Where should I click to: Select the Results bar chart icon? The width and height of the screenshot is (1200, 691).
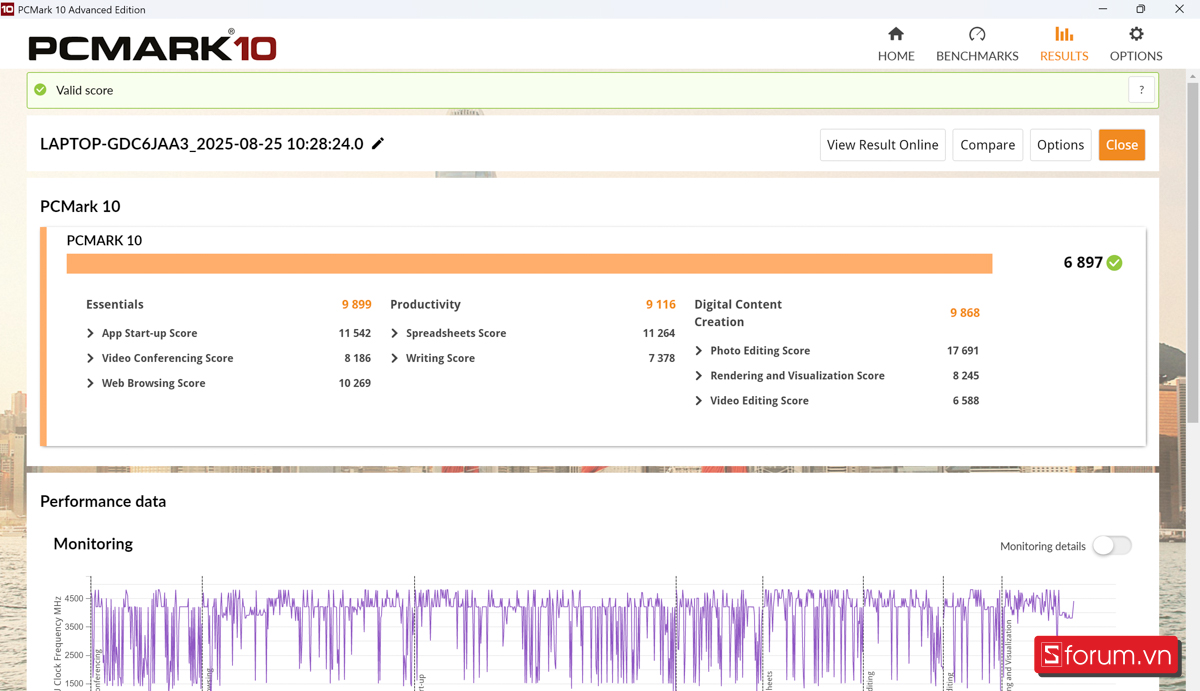[1064, 34]
